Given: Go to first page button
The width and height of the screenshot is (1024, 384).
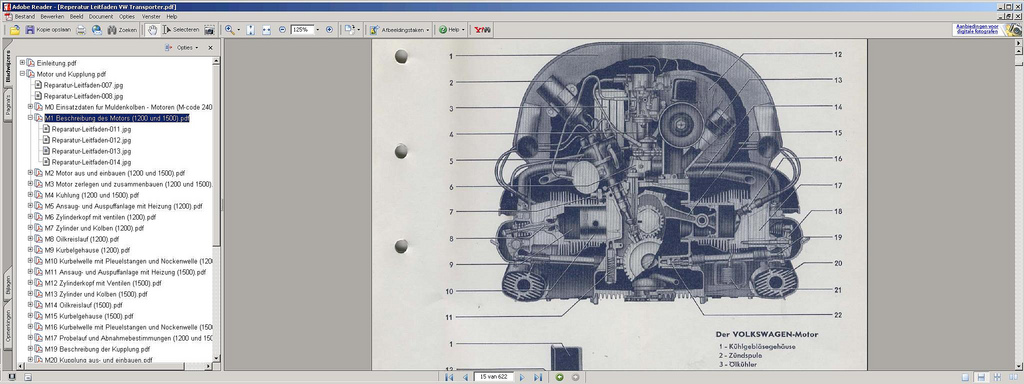Looking at the screenshot, I should [x=449, y=377].
